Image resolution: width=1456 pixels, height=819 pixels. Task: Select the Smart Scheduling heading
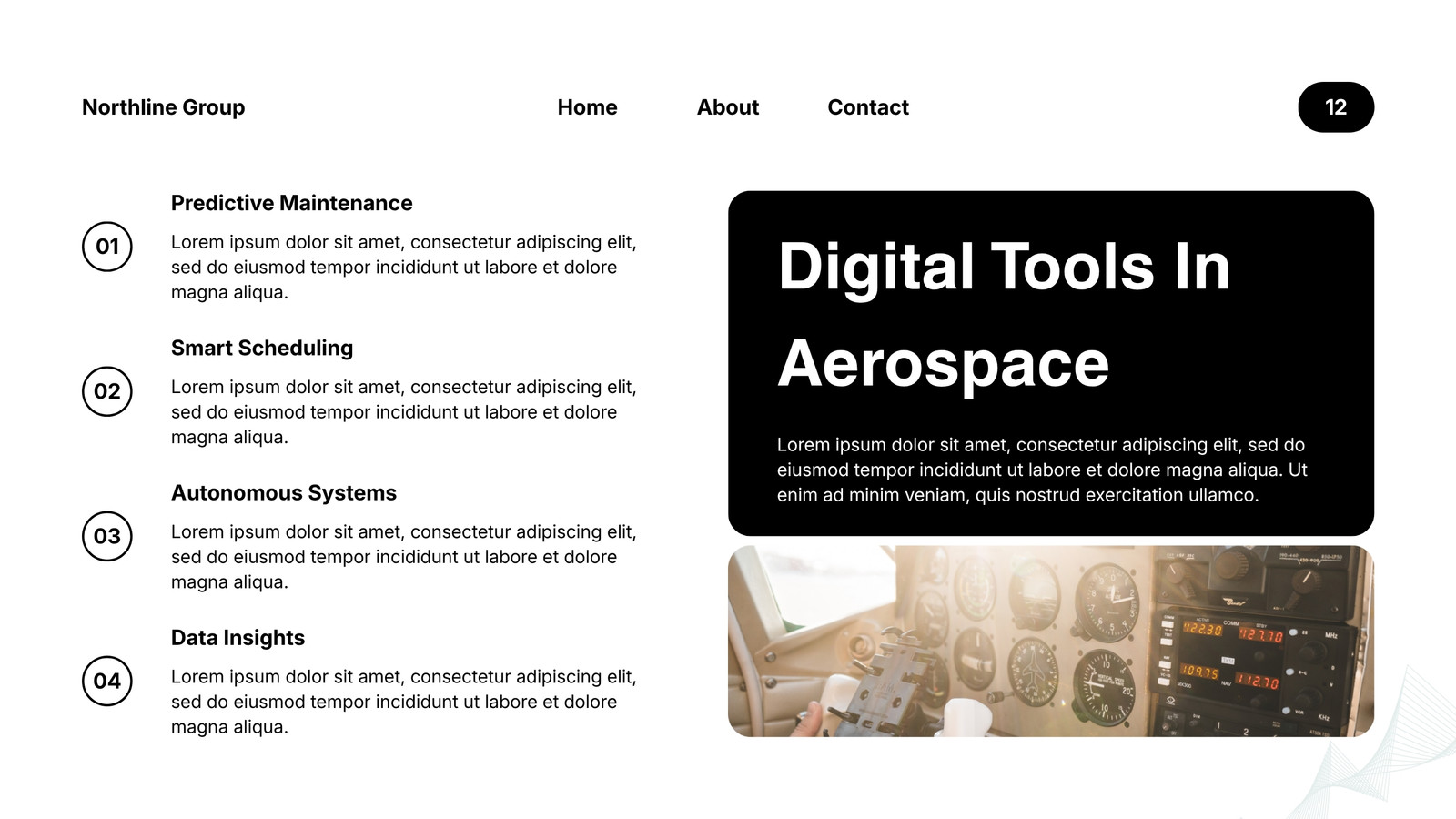(262, 348)
